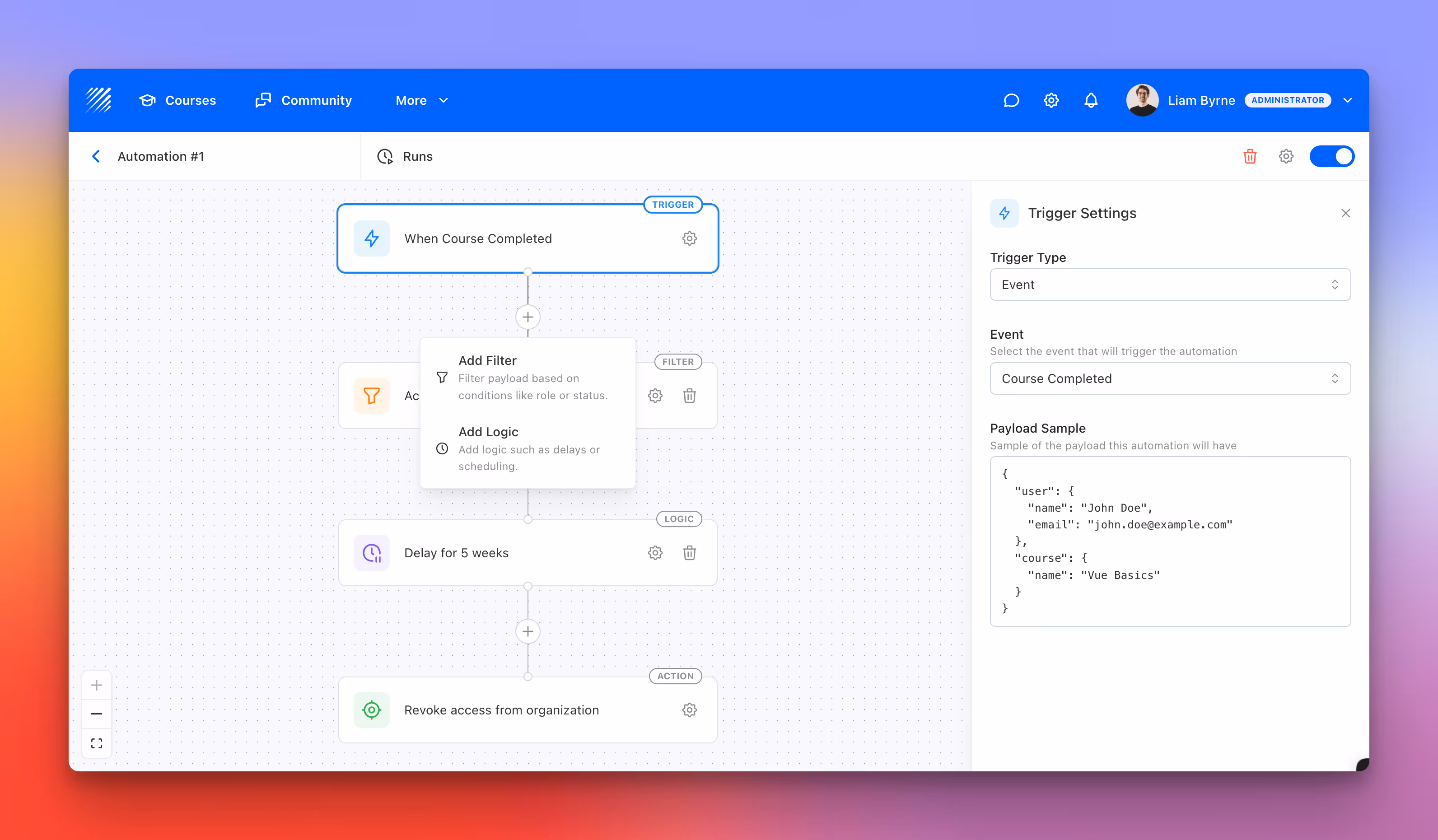
Task: Open notifications bell in the header
Action: pyautogui.click(x=1091, y=100)
